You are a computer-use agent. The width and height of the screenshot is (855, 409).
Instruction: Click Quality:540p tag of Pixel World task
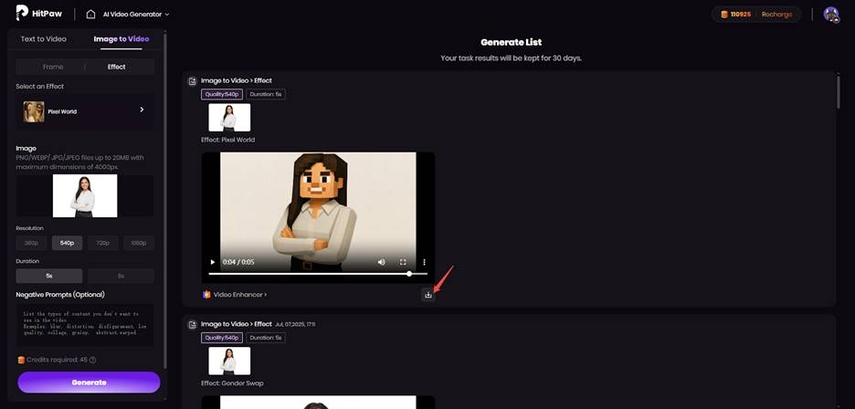(222, 94)
